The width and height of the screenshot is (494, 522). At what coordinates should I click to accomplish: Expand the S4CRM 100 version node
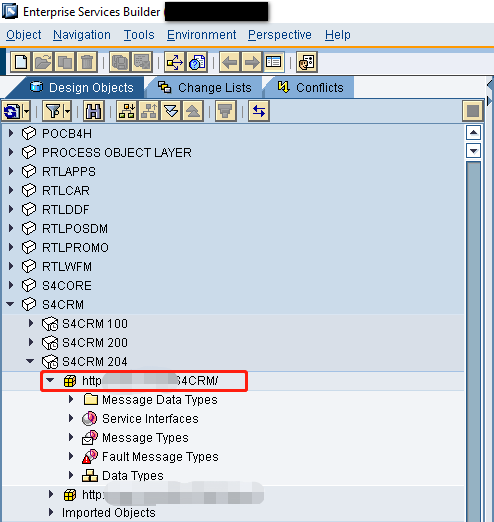(31, 323)
